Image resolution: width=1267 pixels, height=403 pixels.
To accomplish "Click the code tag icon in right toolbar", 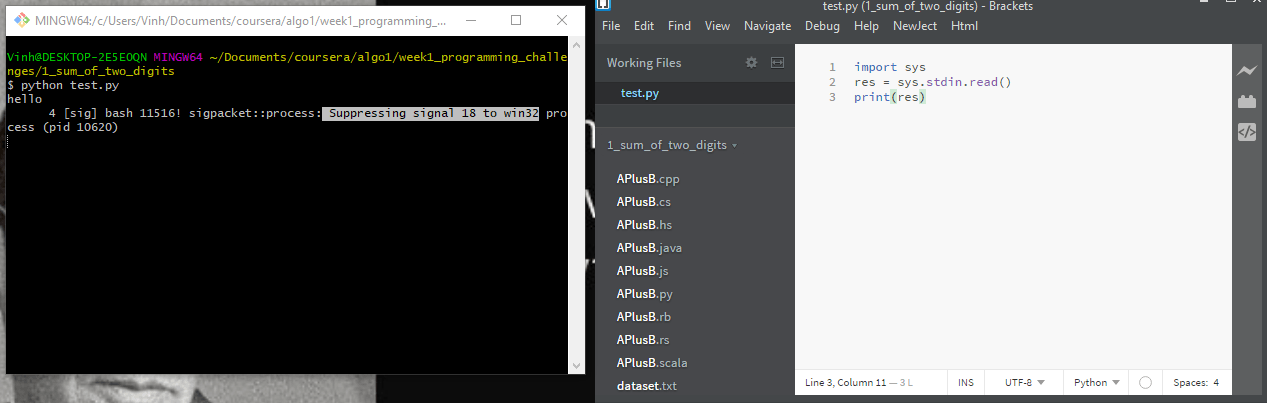I will (x=1246, y=132).
